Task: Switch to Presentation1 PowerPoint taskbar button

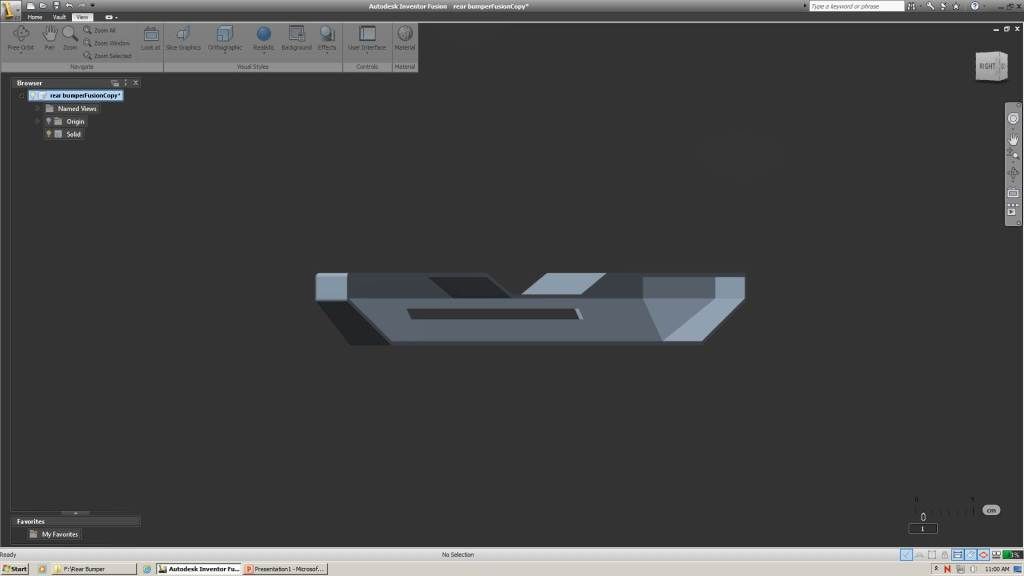Action: 285,569
